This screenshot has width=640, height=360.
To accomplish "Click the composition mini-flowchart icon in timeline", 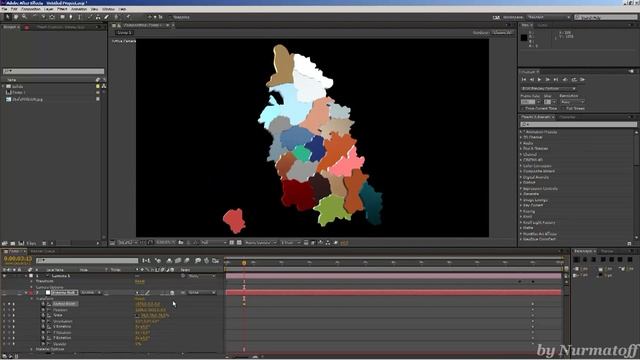I will click(x=146, y=260).
